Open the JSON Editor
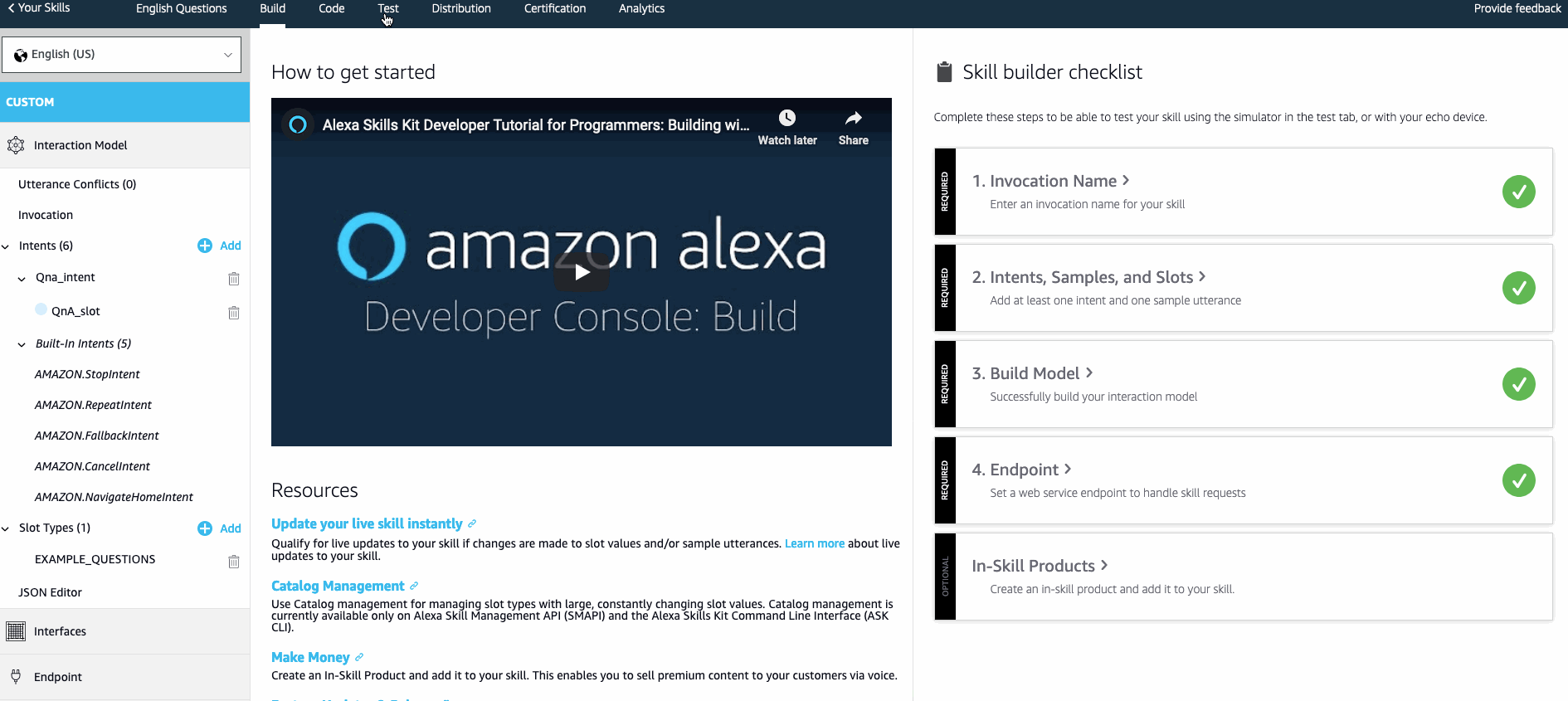Viewport: 1568px width, 701px height. point(50,592)
